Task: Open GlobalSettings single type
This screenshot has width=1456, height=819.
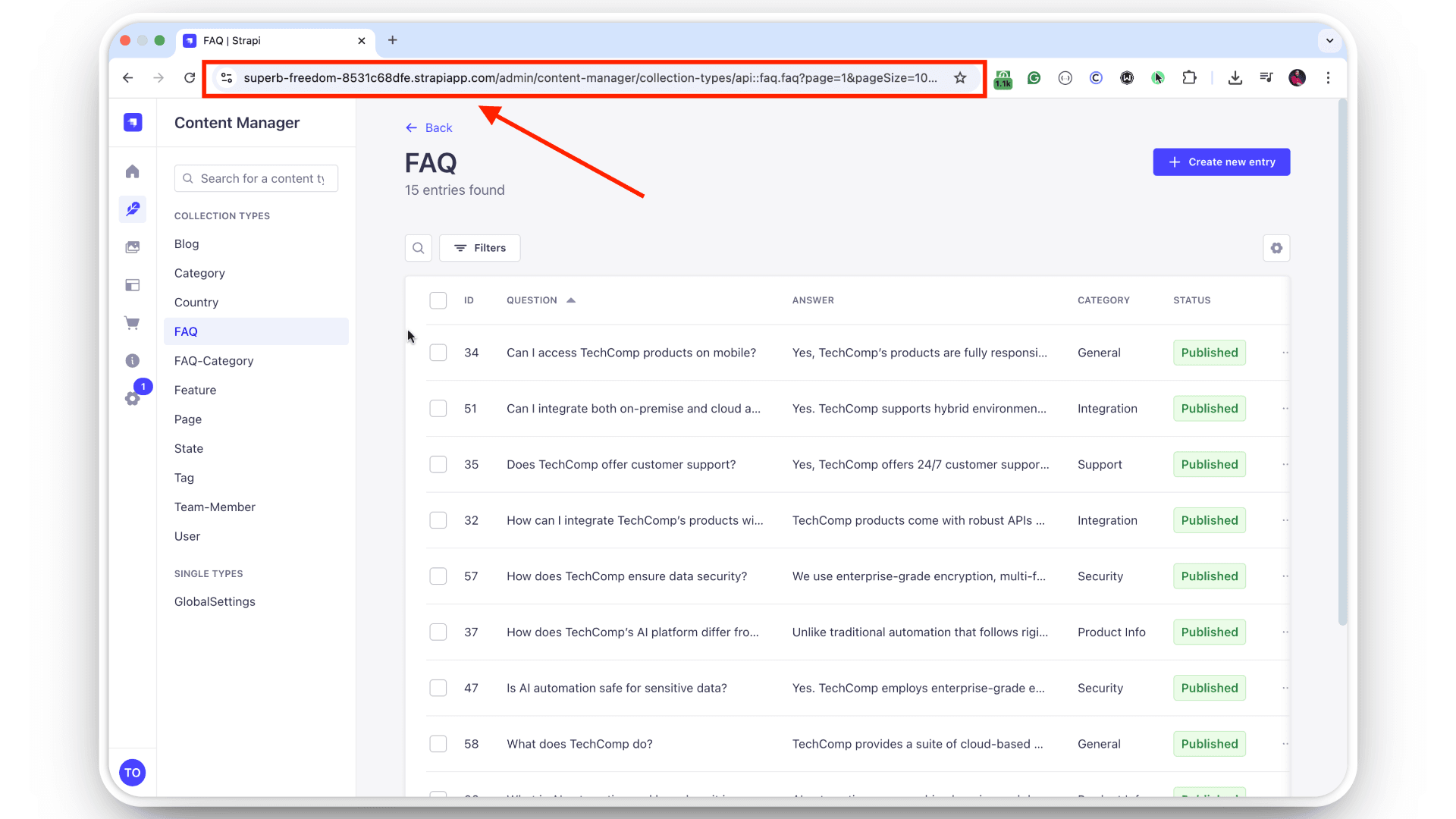Action: [215, 602]
